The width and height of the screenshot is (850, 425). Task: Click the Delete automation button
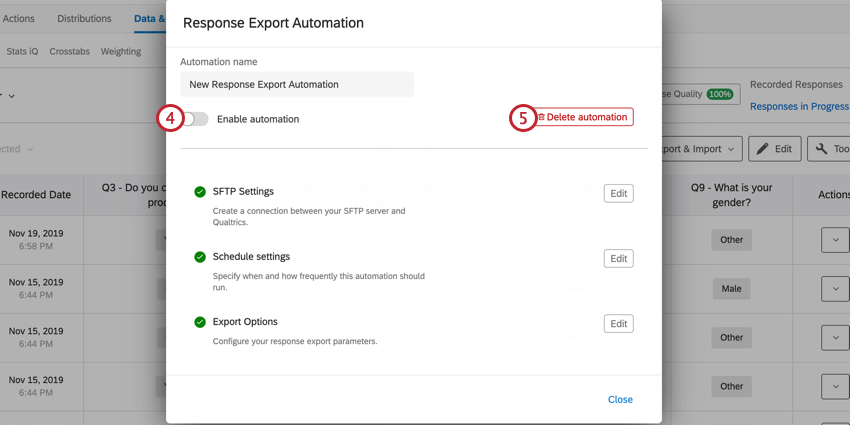(584, 117)
